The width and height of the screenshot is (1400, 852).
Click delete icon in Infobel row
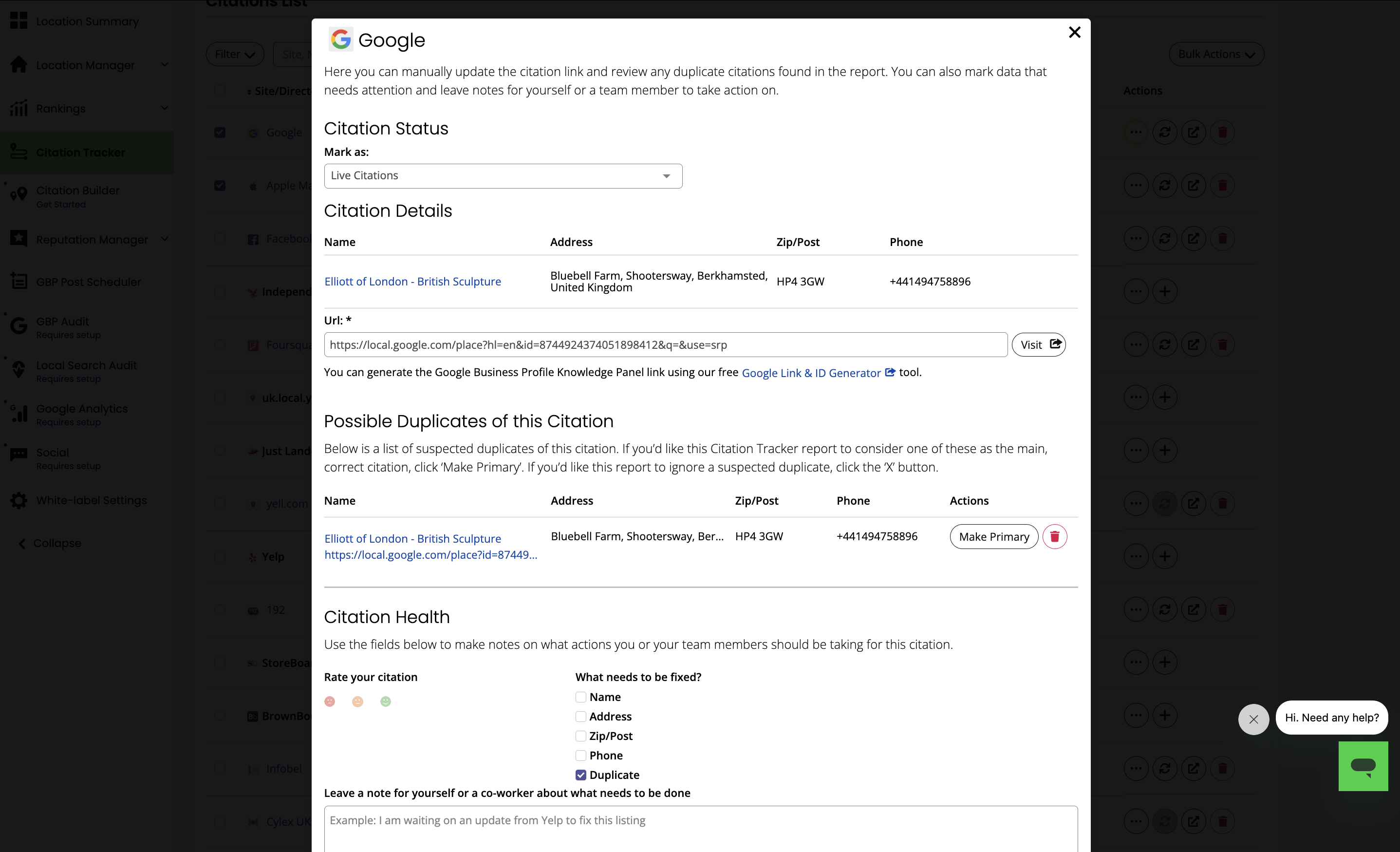click(x=1223, y=768)
